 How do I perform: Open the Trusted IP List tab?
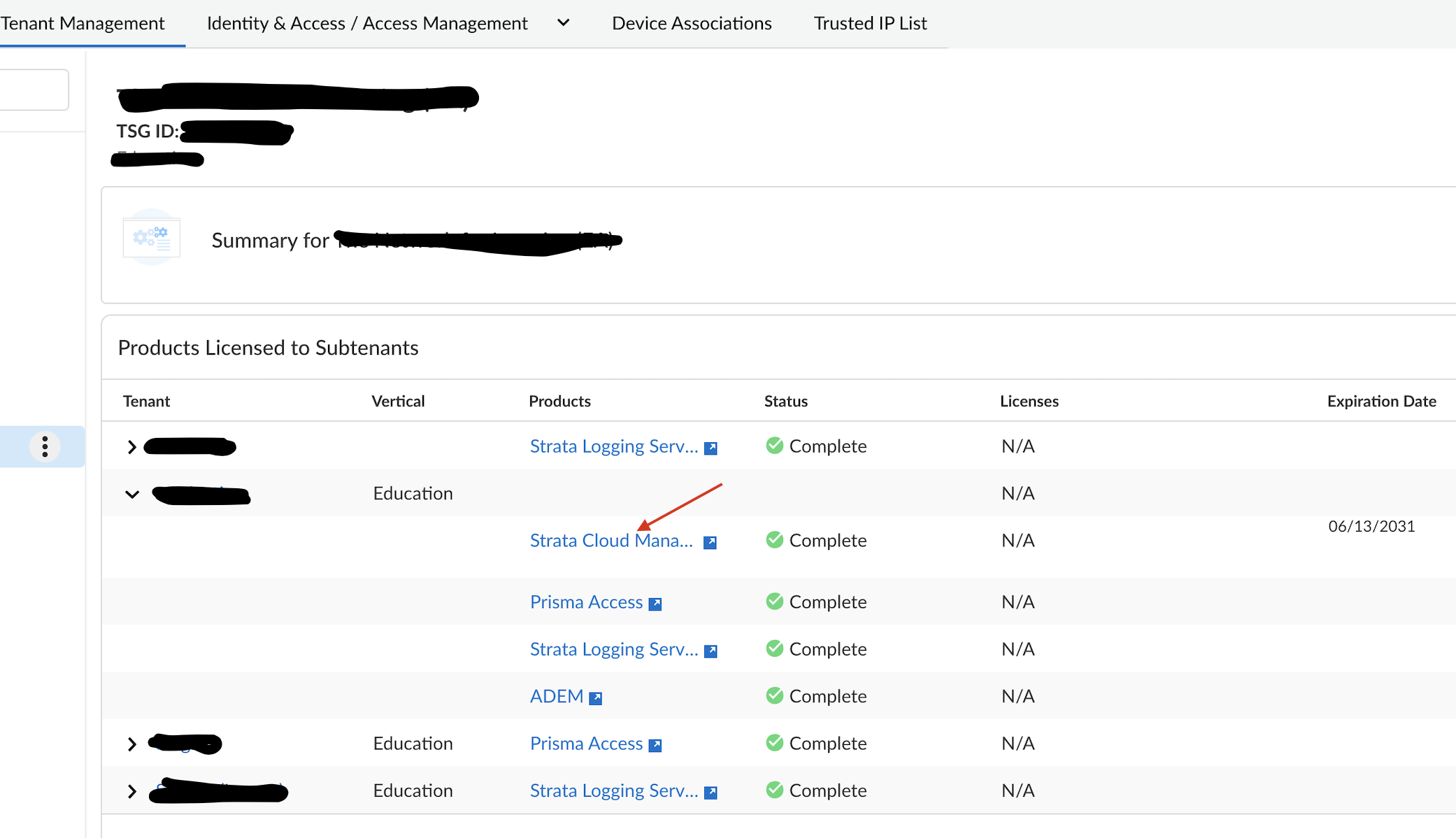[870, 23]
